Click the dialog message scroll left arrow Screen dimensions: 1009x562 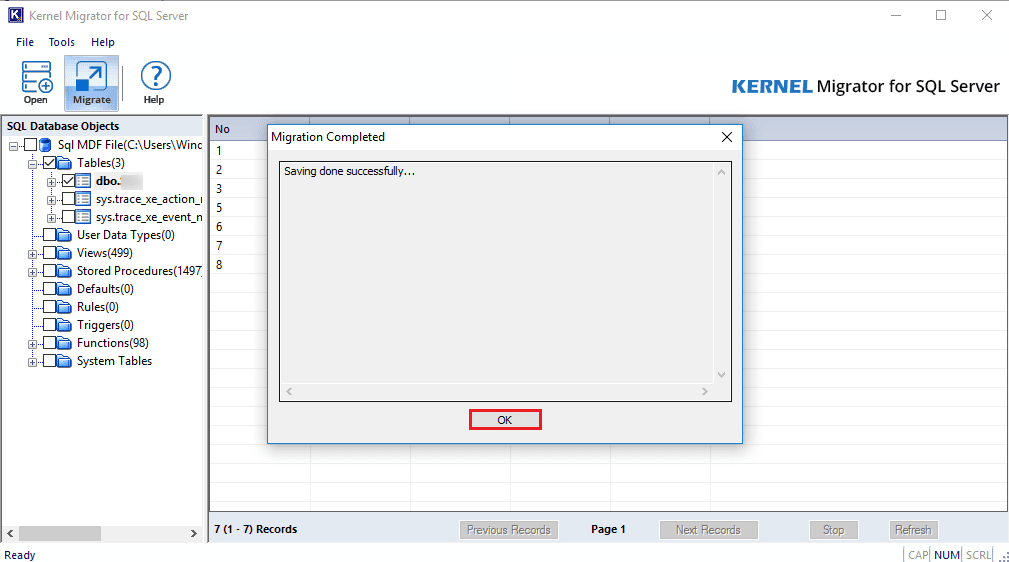tap(290, 391)
